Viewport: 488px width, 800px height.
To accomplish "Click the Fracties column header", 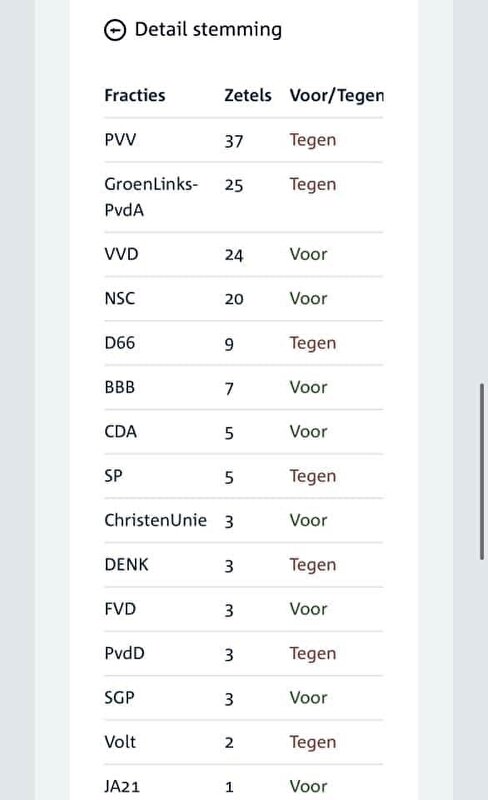I will [135, 95].
